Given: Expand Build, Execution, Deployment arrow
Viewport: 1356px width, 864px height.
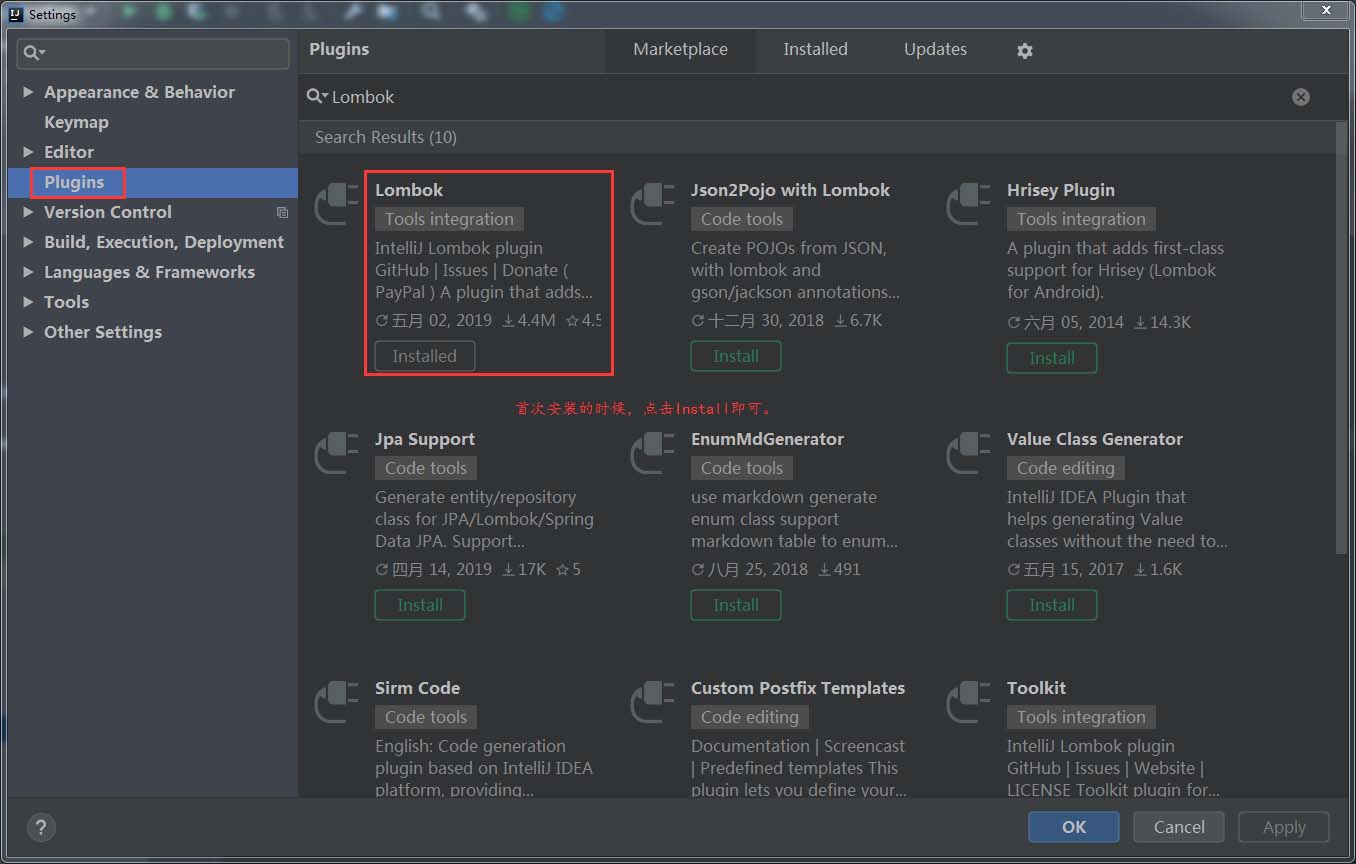Looking at the screenshot, I should coord(28,242).
